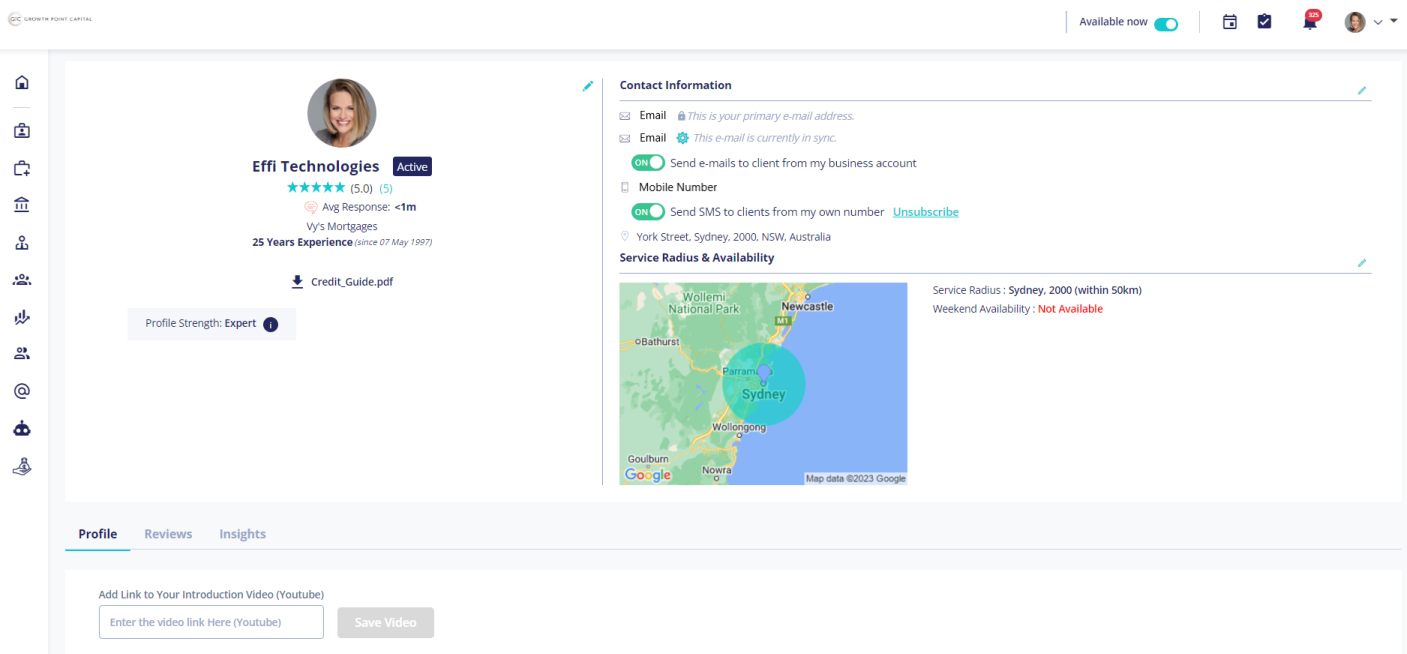The width and height of the screenshot is (1407, 654).
Task: Open the ID badge icon in sidebar
Action: pos(22,130)
